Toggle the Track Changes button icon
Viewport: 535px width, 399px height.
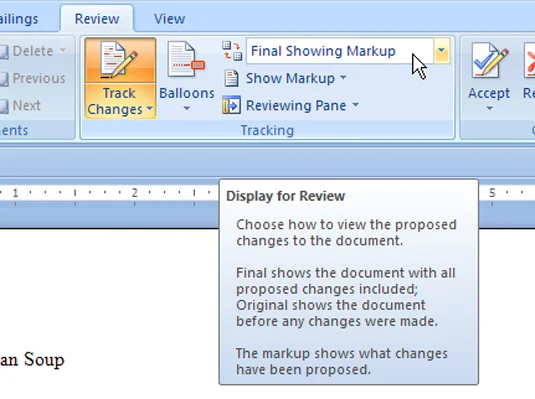coord(119,60)
